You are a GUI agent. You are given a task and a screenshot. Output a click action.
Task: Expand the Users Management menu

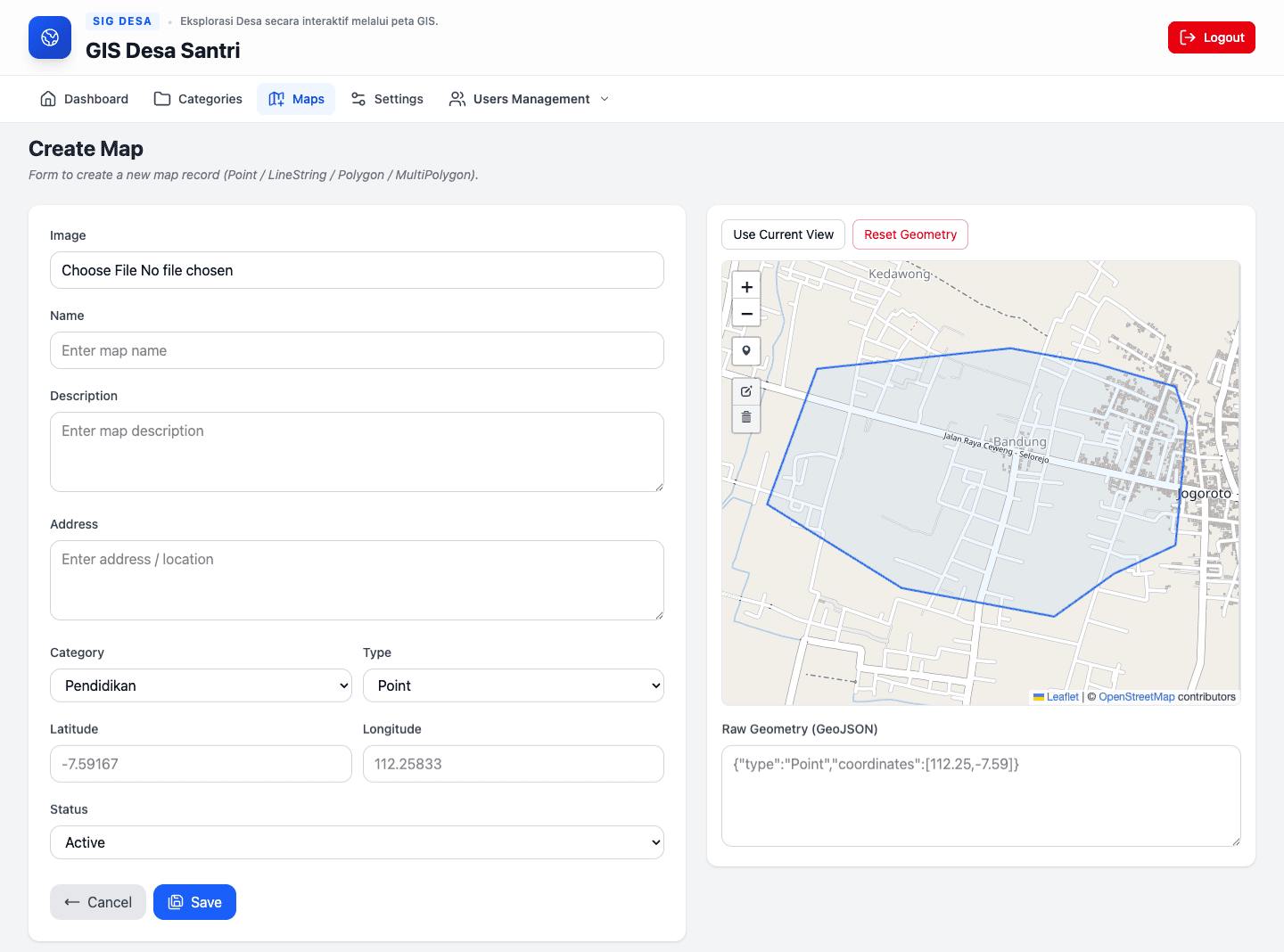click(x=530, y=99)
